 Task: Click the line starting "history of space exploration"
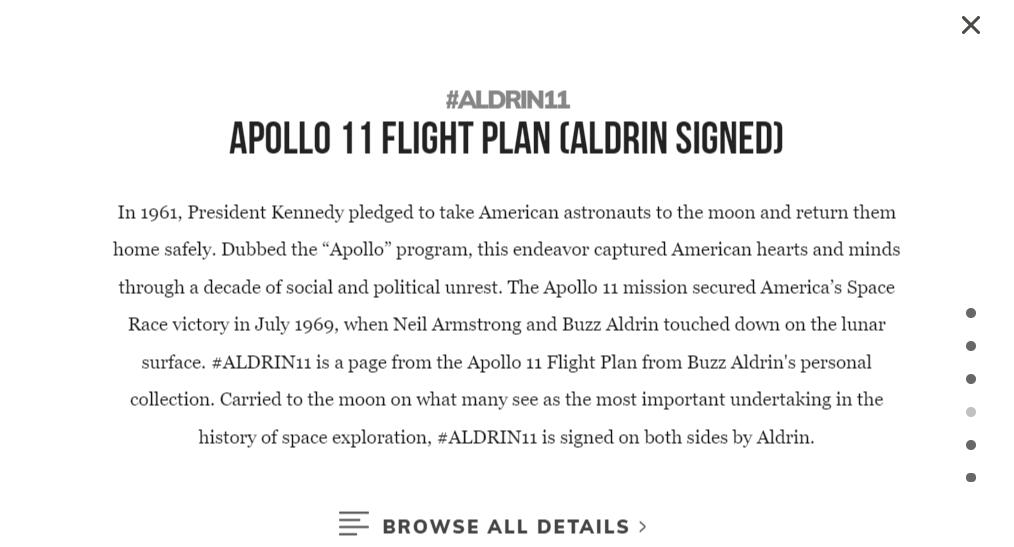coord(506,437)
